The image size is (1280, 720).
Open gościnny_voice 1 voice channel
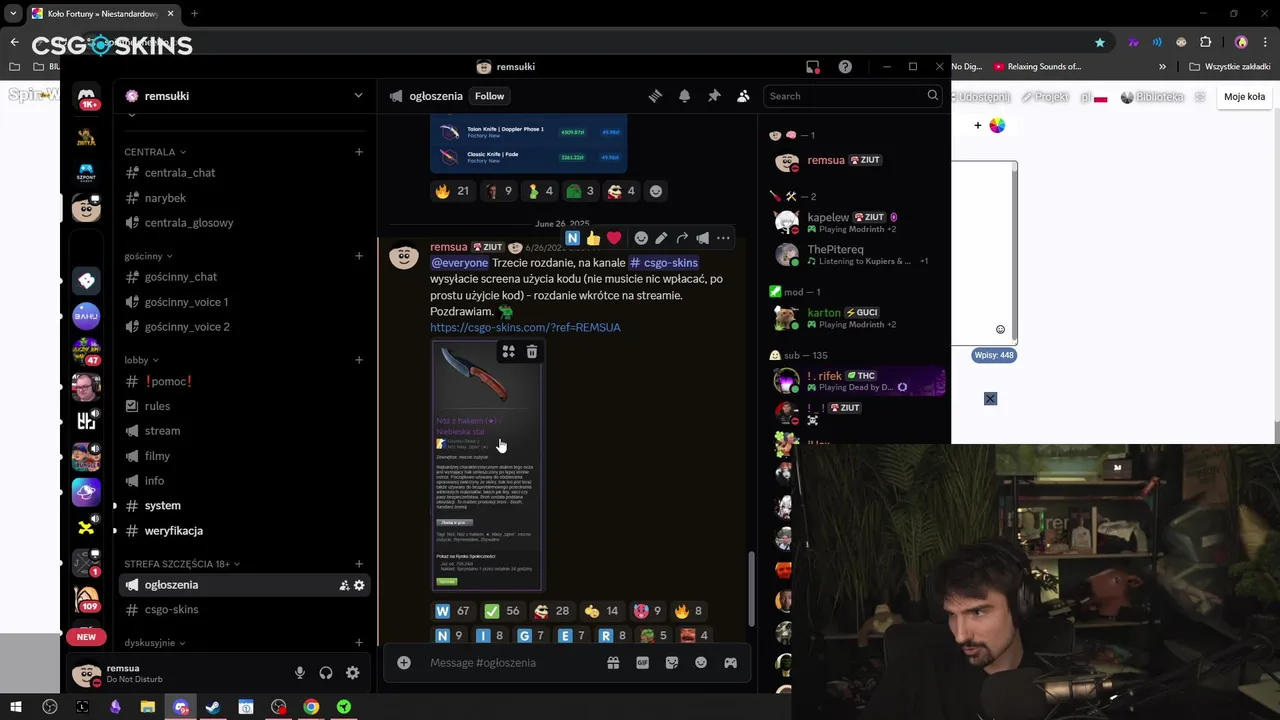244,302
